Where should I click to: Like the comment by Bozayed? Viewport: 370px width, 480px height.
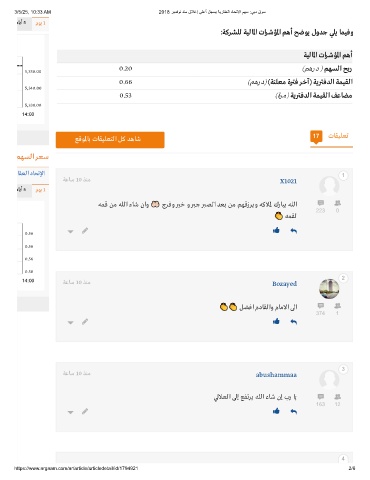[x=276, y=321]
